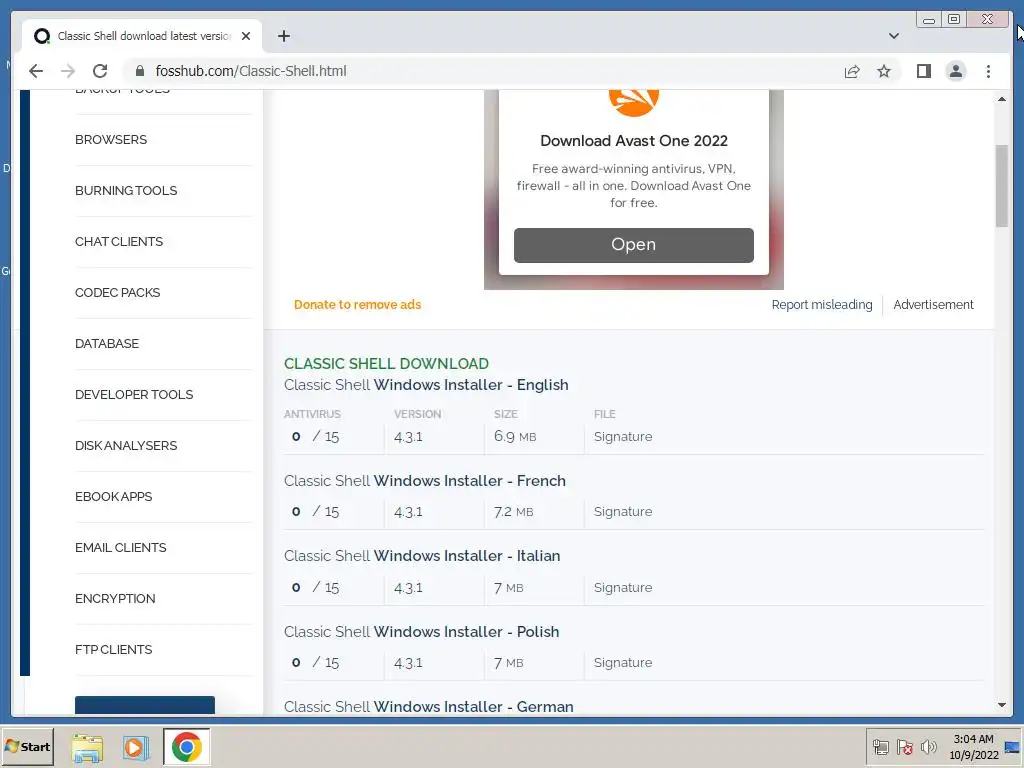Open Chrome three-dot menu

coord(988,71)
